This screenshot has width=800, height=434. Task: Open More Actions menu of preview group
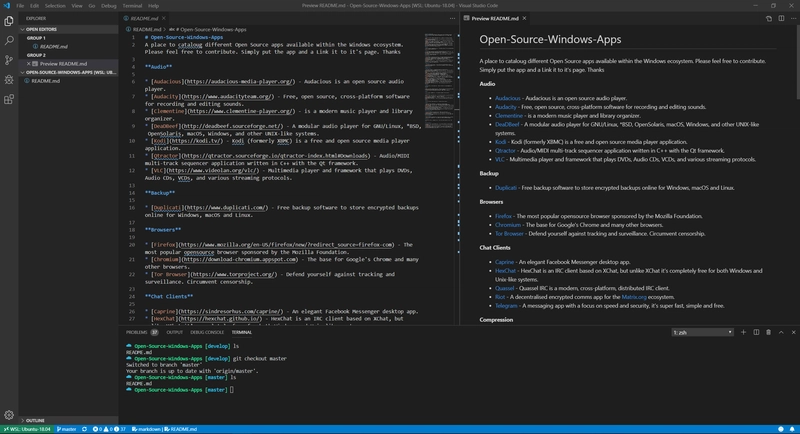(x=793, y=18)
